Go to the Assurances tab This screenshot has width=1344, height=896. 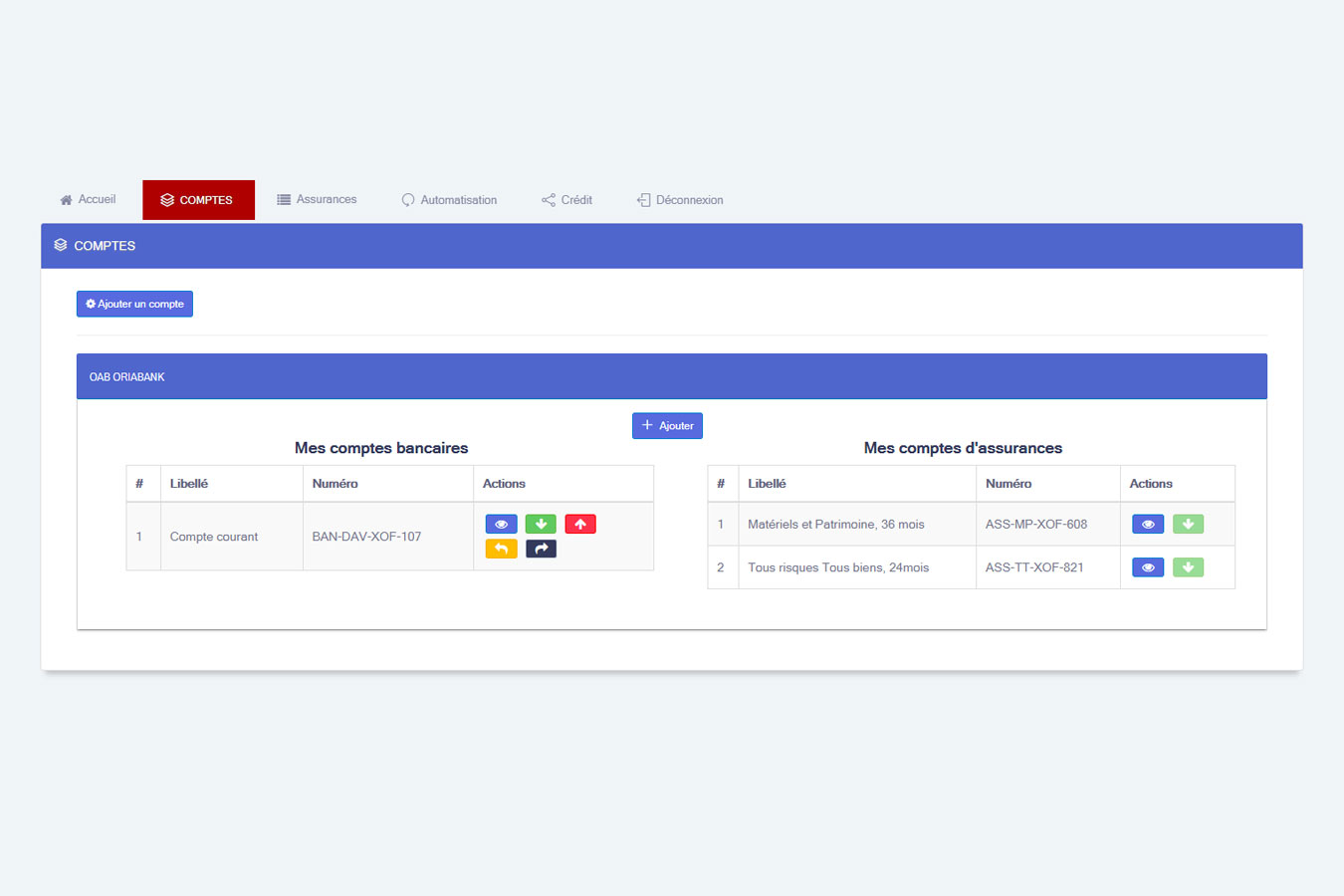(317, 200)
